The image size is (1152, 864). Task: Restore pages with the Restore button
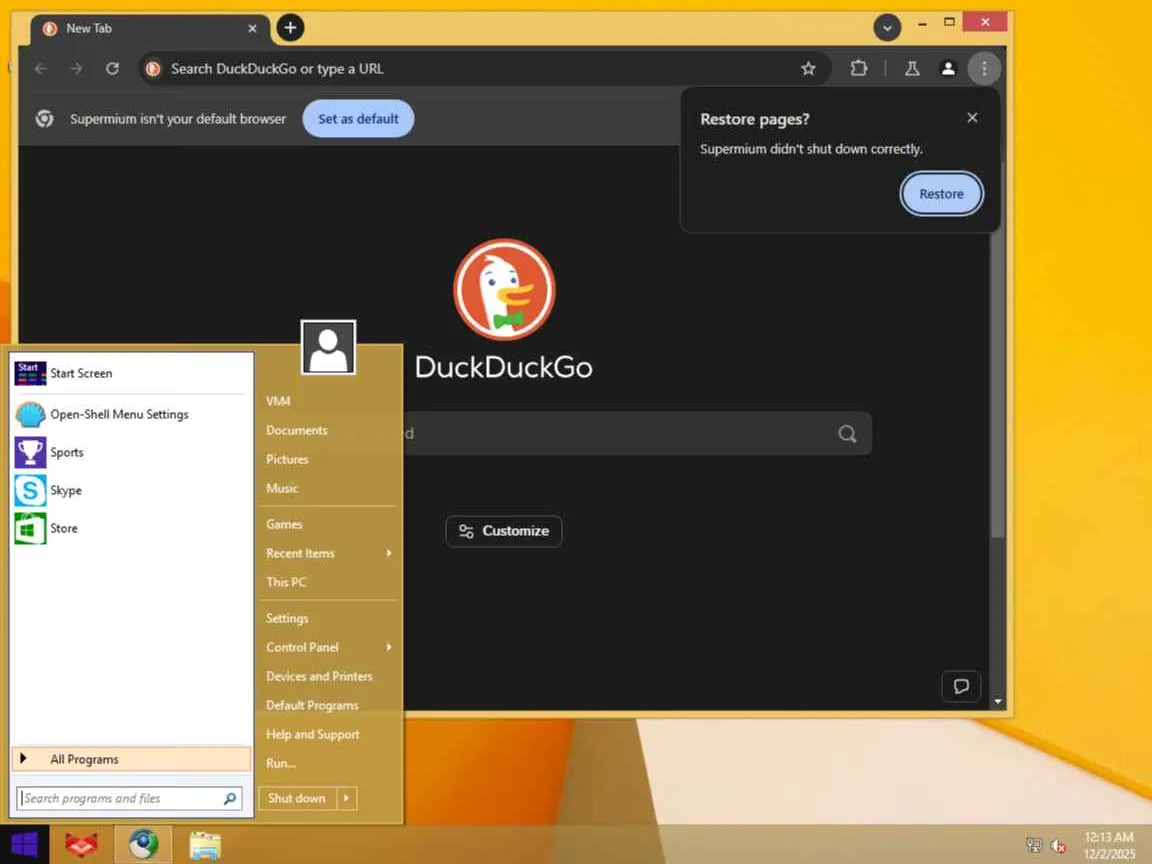tap(941, 194)
